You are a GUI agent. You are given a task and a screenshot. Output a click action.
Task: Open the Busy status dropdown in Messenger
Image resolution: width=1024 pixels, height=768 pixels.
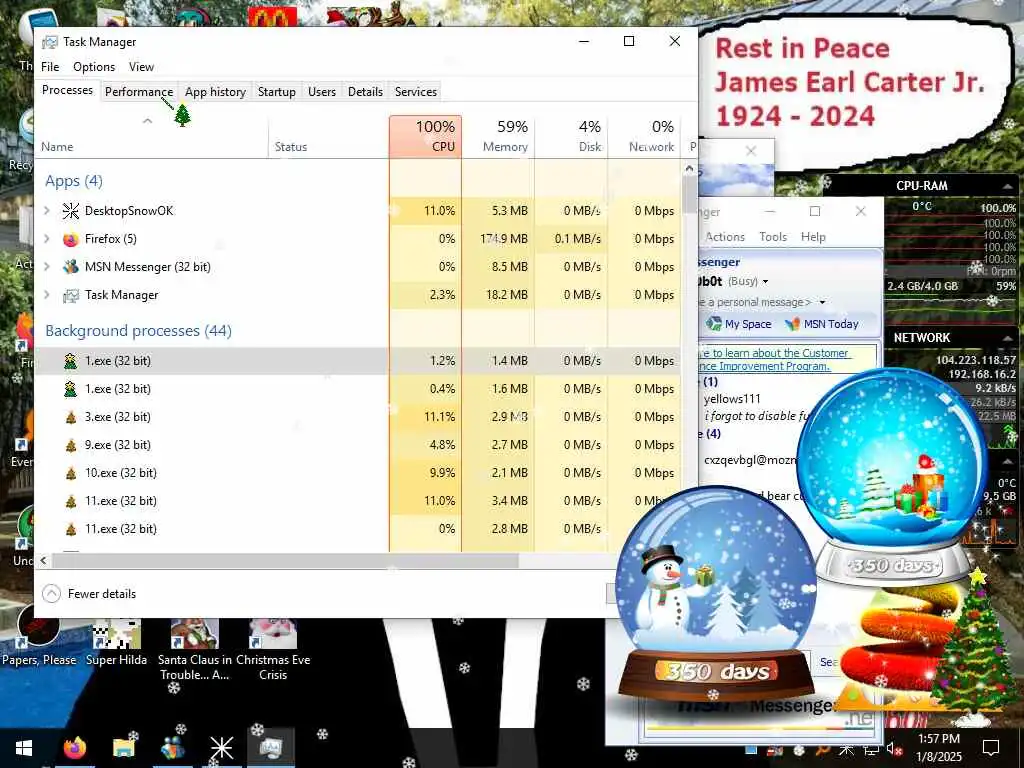pos(765,282)
